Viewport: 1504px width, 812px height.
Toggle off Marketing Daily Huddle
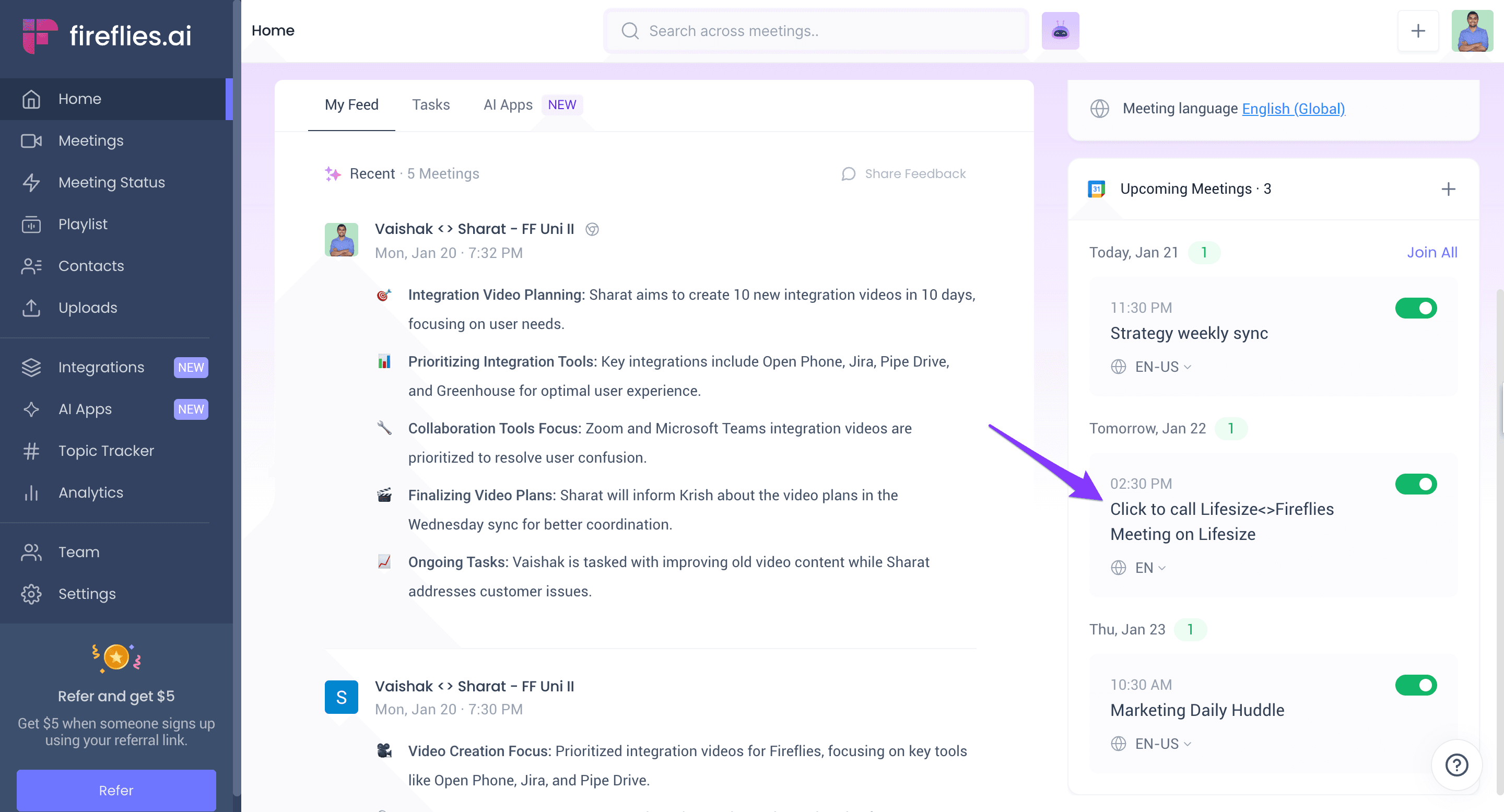click(1416, 685)
